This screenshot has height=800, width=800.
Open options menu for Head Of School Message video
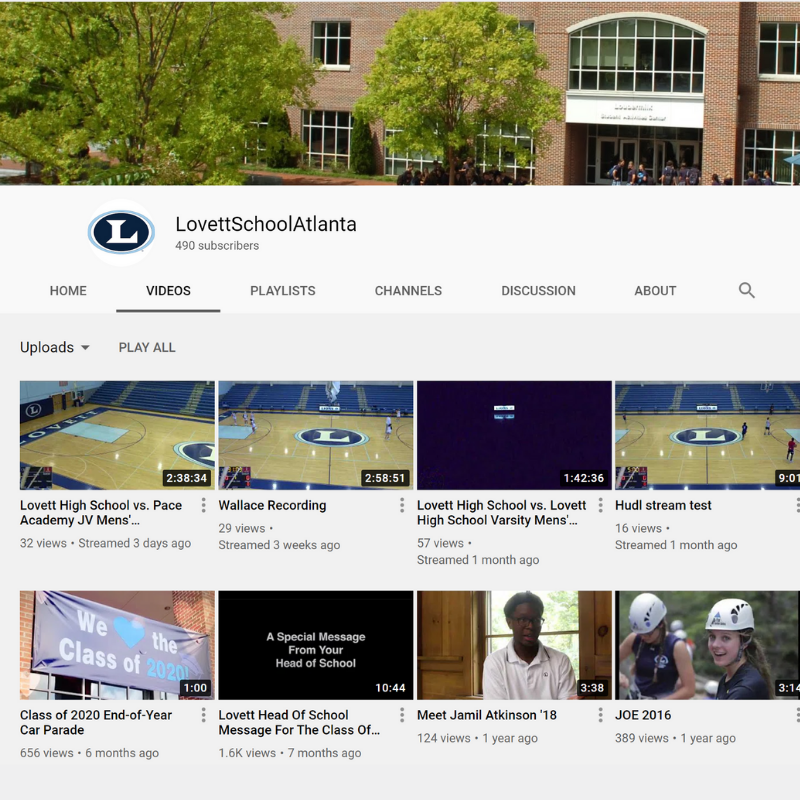tap(402, 715)
